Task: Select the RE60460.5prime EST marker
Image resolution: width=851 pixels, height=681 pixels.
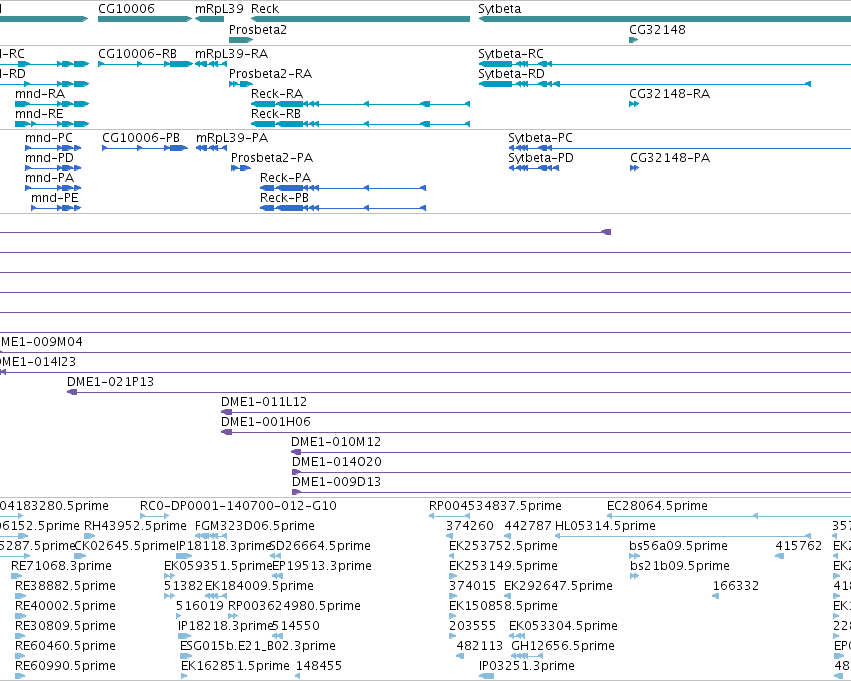Action: coord(21,656)
